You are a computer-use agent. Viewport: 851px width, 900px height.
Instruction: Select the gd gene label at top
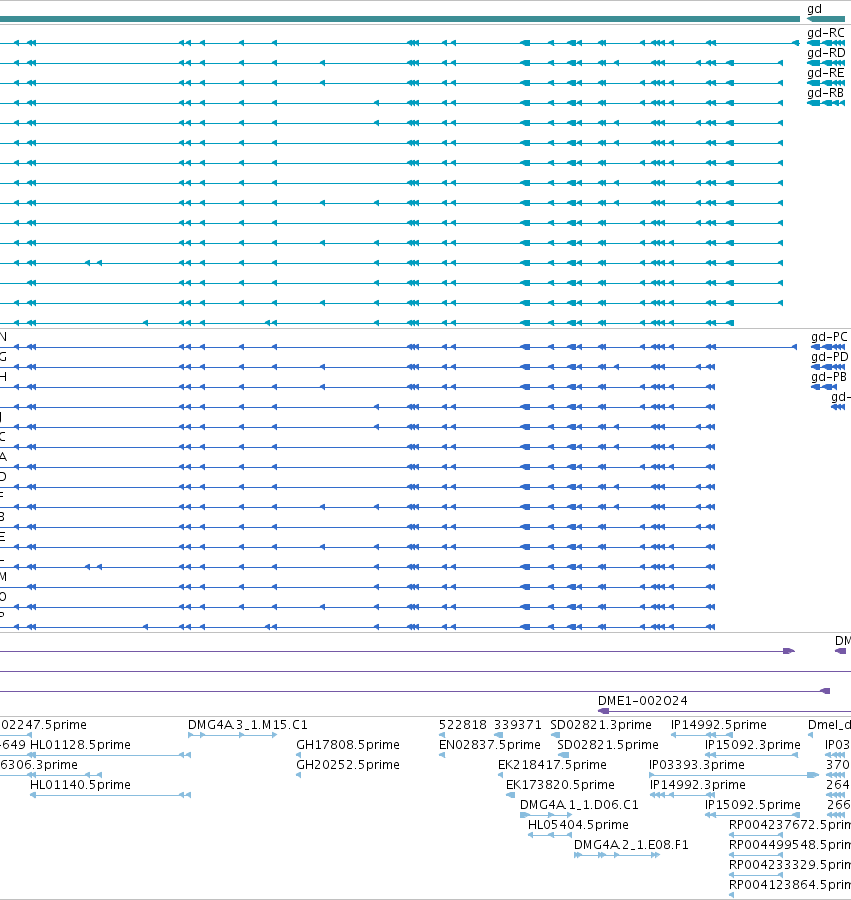[x=814, y=9]
